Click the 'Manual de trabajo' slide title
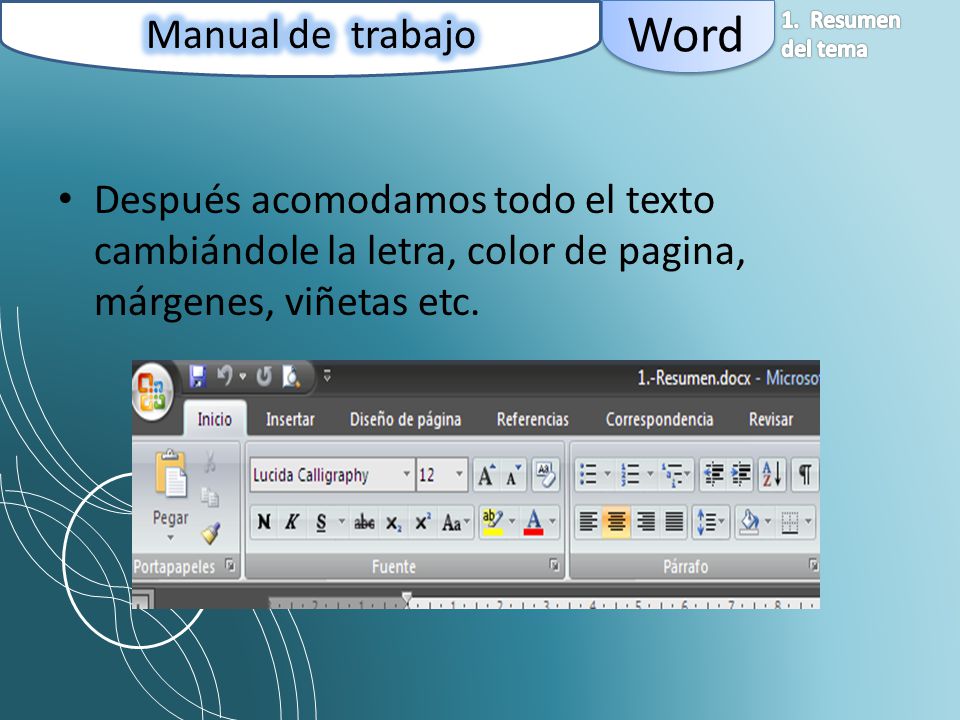 311,35
